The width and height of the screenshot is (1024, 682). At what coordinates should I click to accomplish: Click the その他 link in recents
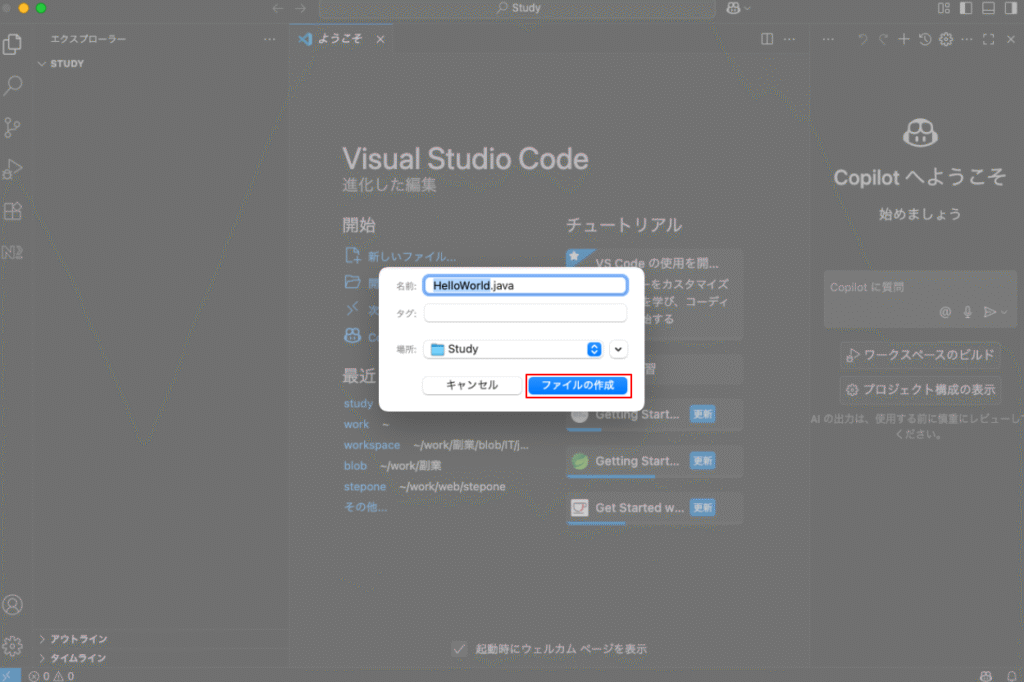pyautogui.click(x=365, y=507)
